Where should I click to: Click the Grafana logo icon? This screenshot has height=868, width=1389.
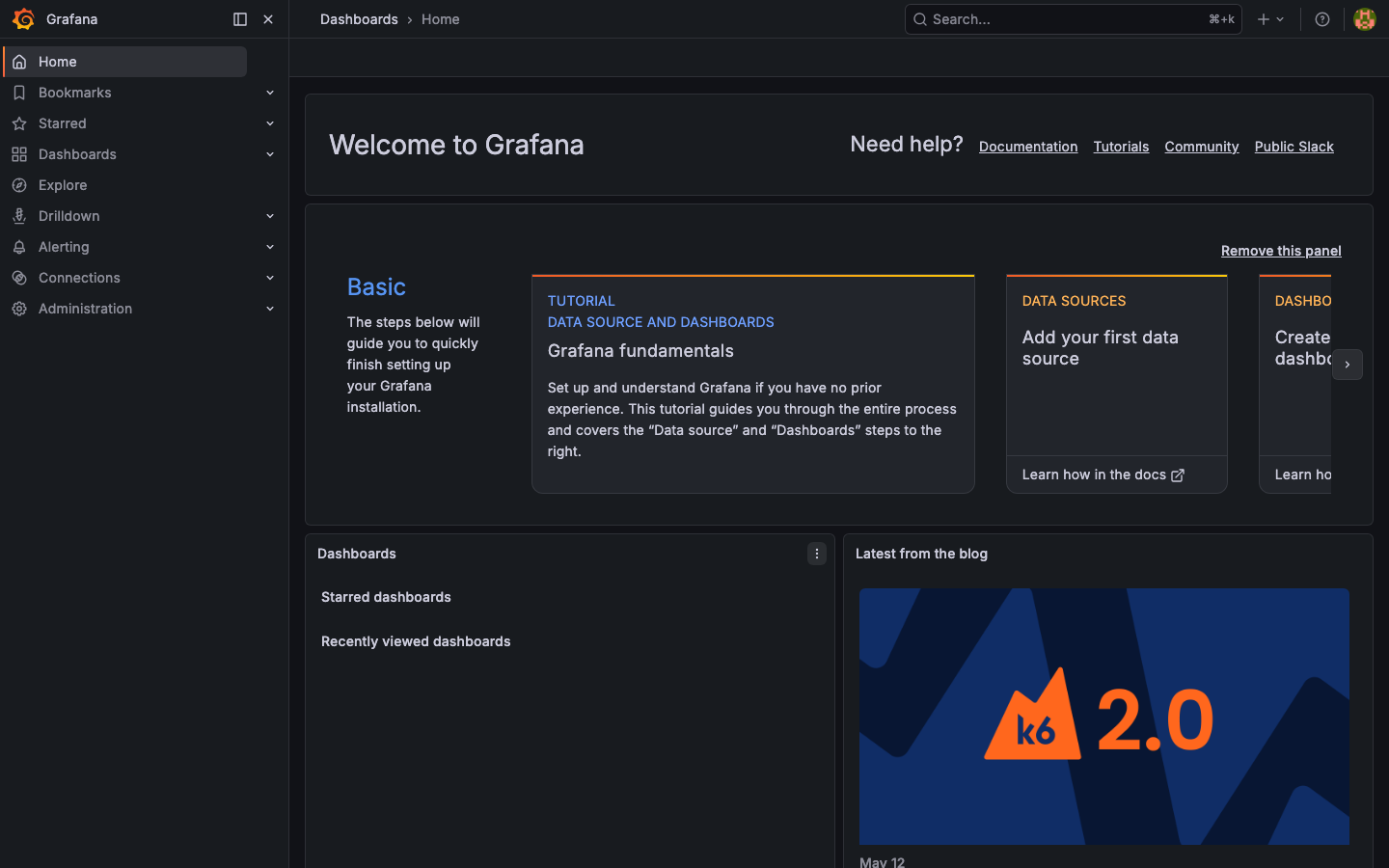coord(23,19)
